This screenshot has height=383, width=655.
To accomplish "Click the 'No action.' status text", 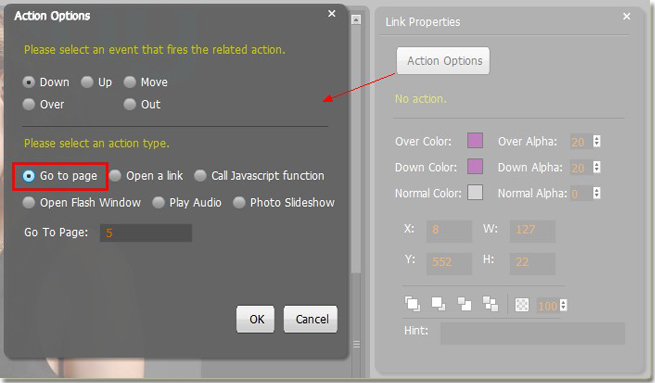I will click(x=421, y=99).
